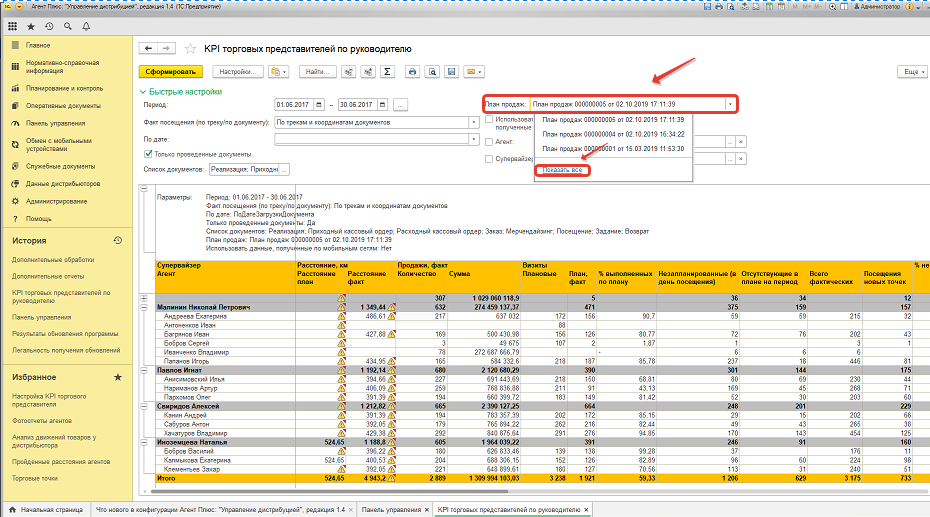Screen dimensions: 930x517
Task: Select План продаж 000000001 from list
Action: 613,149
